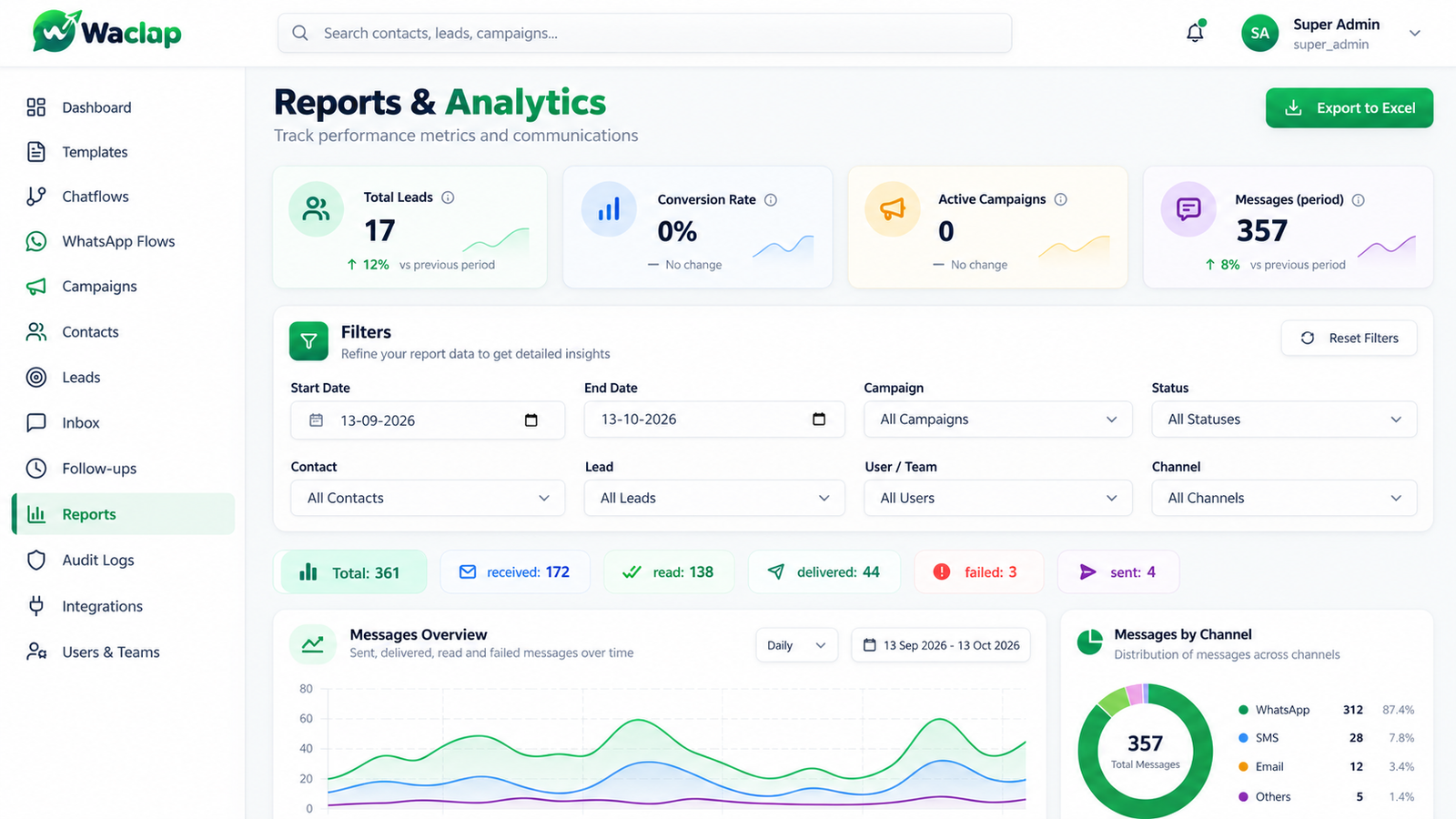Screen dimensions: 1456x819
Task: Click the Reports bar chart icon in sidebar
Action: (36, 514)
